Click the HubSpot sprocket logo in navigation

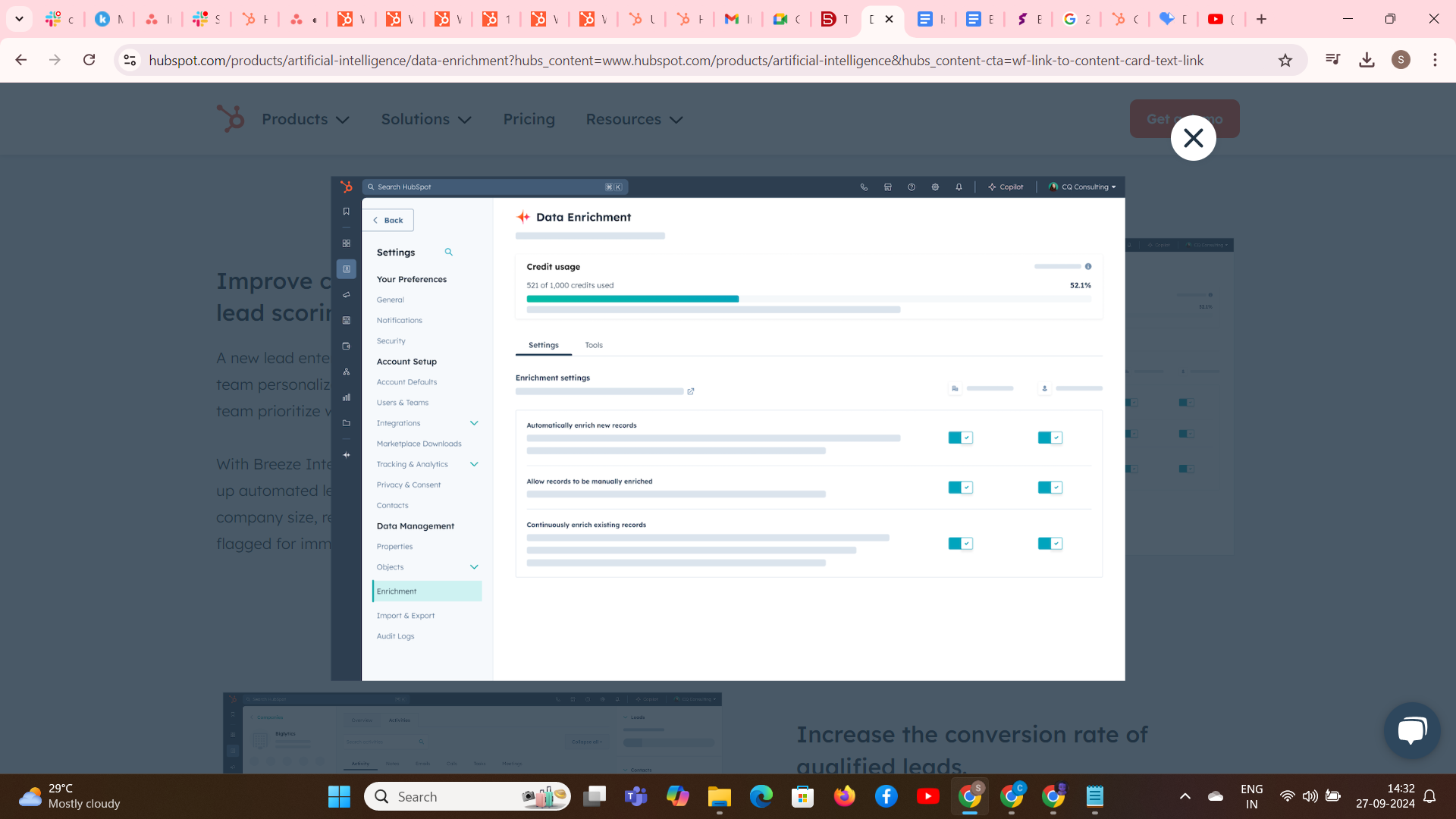click(x=231, y=119)
